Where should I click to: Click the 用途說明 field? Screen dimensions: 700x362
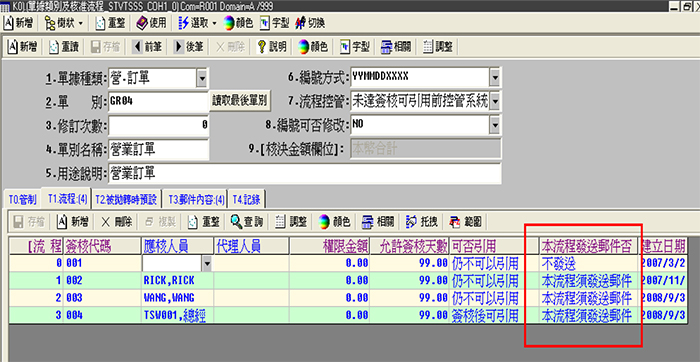pos(304,174)
